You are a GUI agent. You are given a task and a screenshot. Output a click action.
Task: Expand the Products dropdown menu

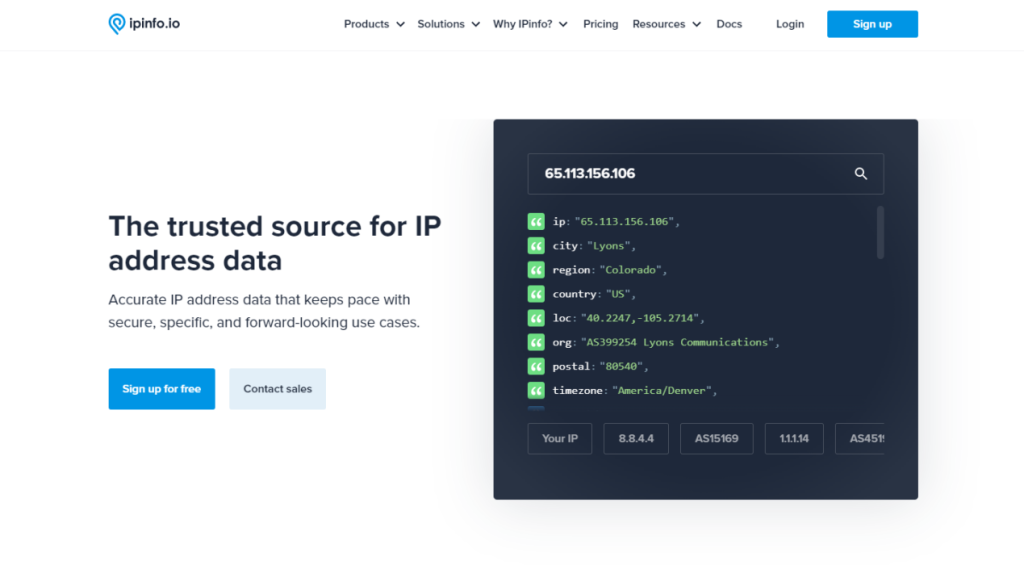[x=374, y=24]
